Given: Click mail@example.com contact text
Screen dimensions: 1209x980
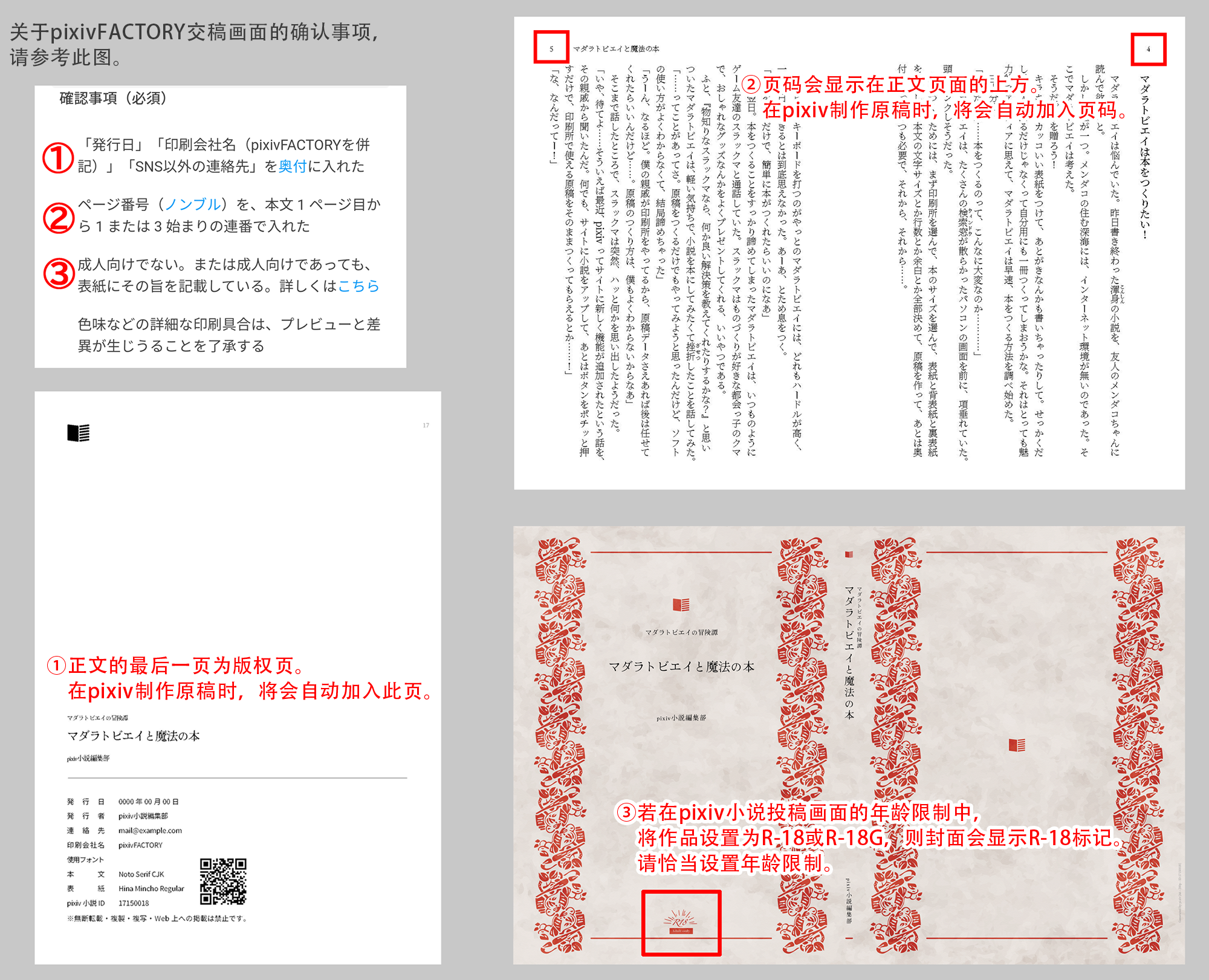Looking at the screenshot, I should [x=150, y=831].
